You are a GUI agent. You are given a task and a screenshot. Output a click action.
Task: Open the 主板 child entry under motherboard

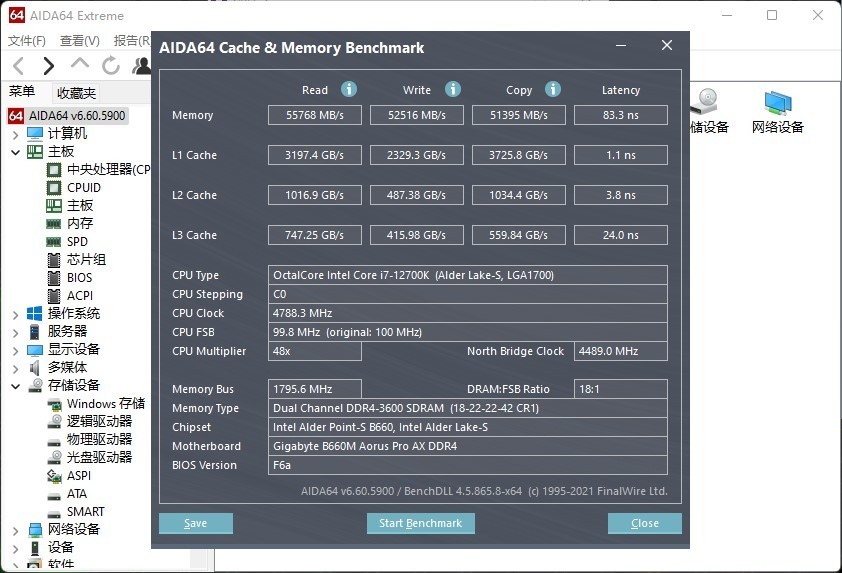80,206
